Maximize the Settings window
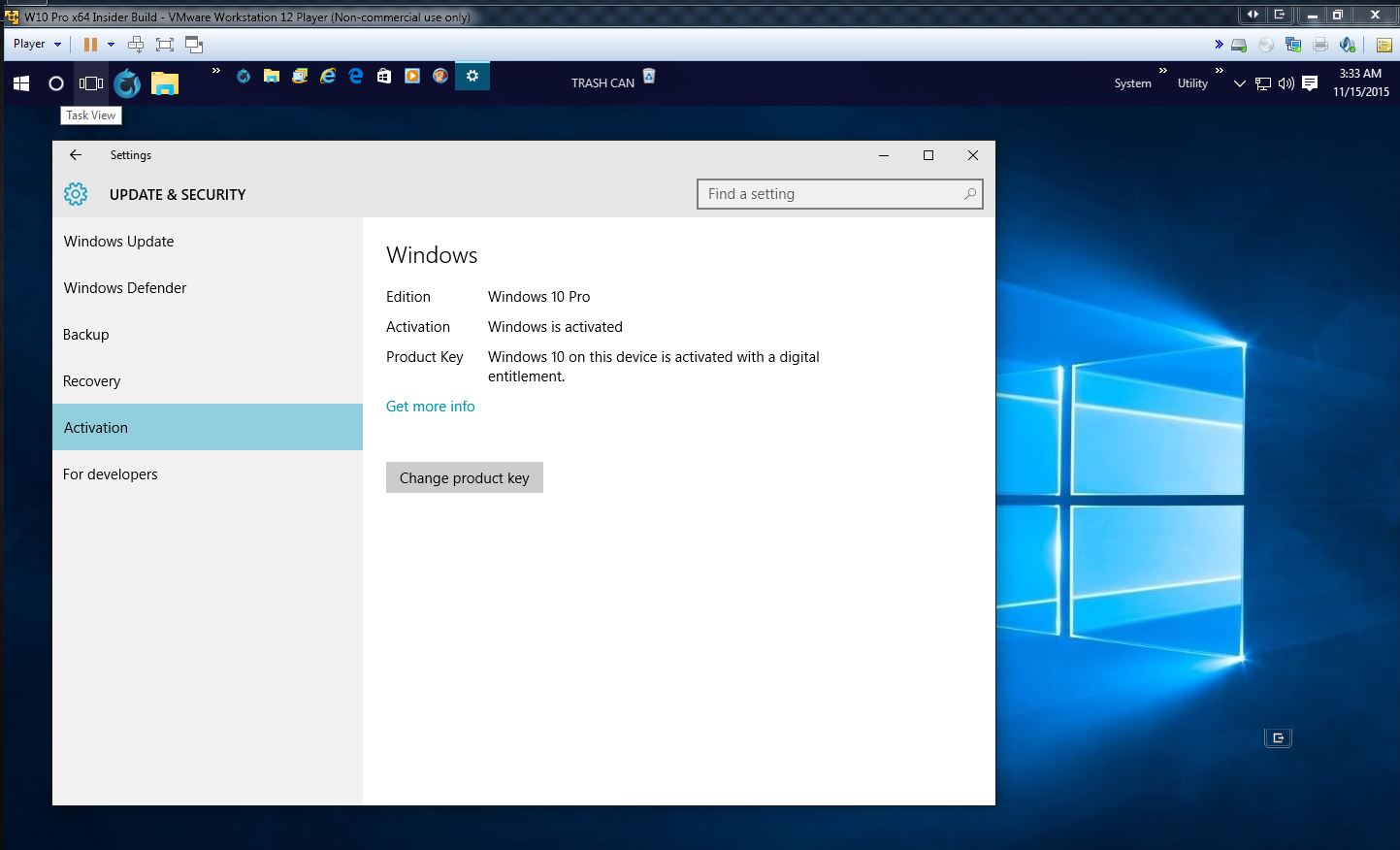 928,155
